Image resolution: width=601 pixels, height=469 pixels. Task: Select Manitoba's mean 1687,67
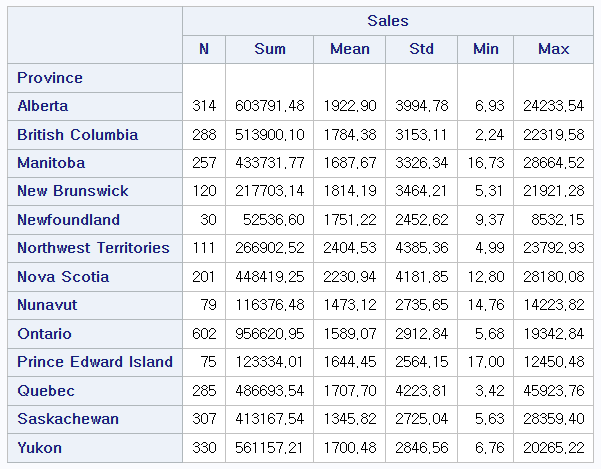click(350, 163)
